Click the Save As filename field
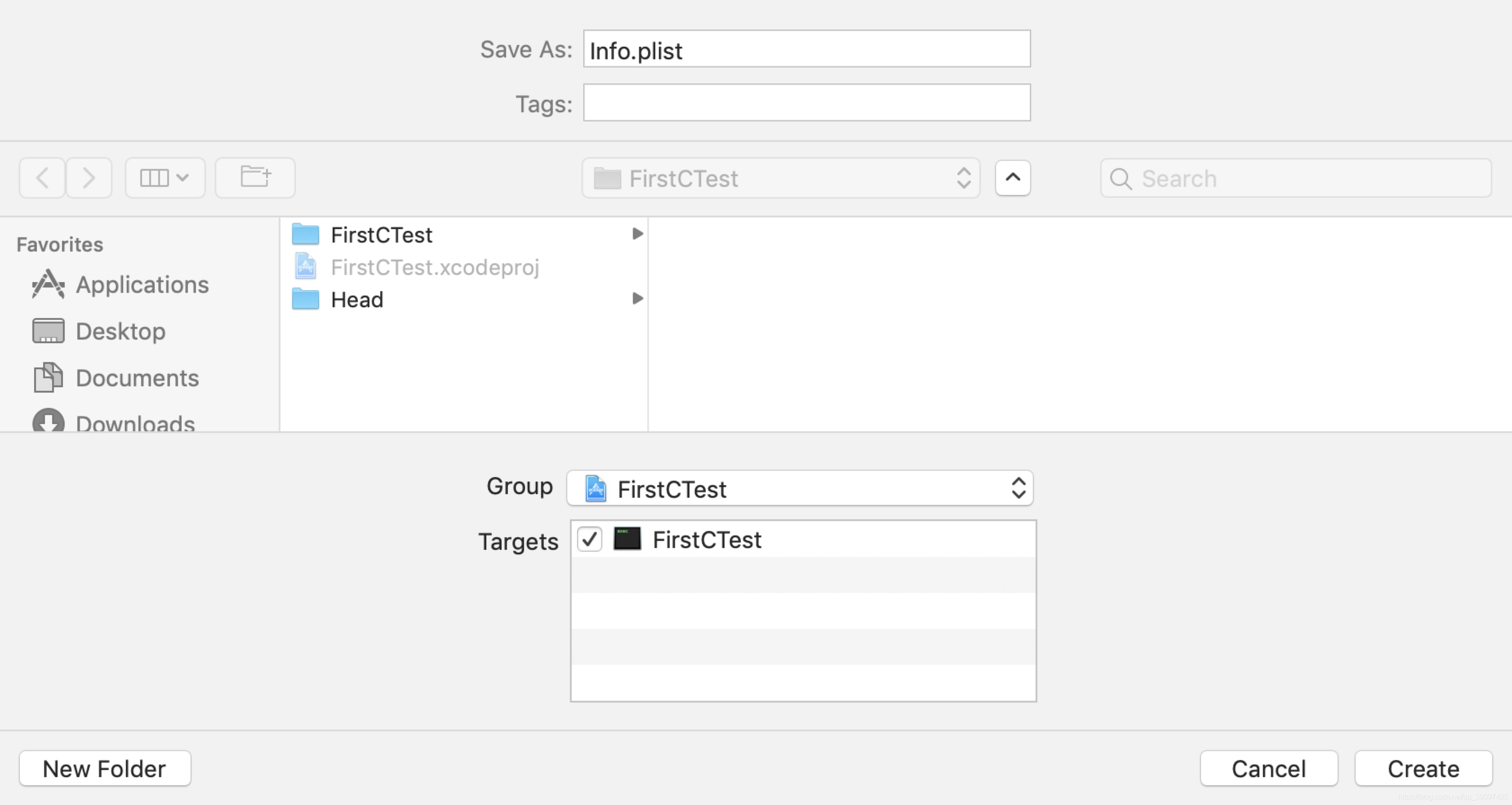Image resolution: width=1512 pixels, height=805 pixels. point(806,50)
